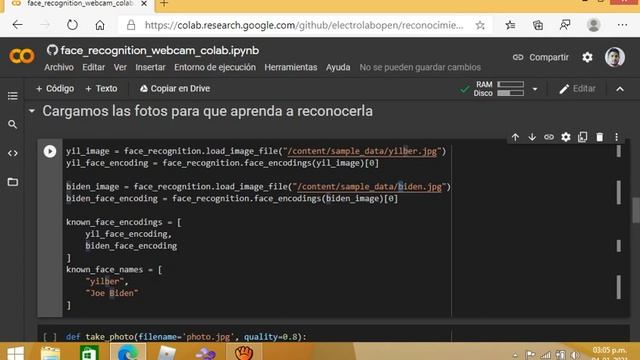This screenshot has width=640, height=360.
Task: Click No se pueden guardar cambios
Action: coord(420,67)
